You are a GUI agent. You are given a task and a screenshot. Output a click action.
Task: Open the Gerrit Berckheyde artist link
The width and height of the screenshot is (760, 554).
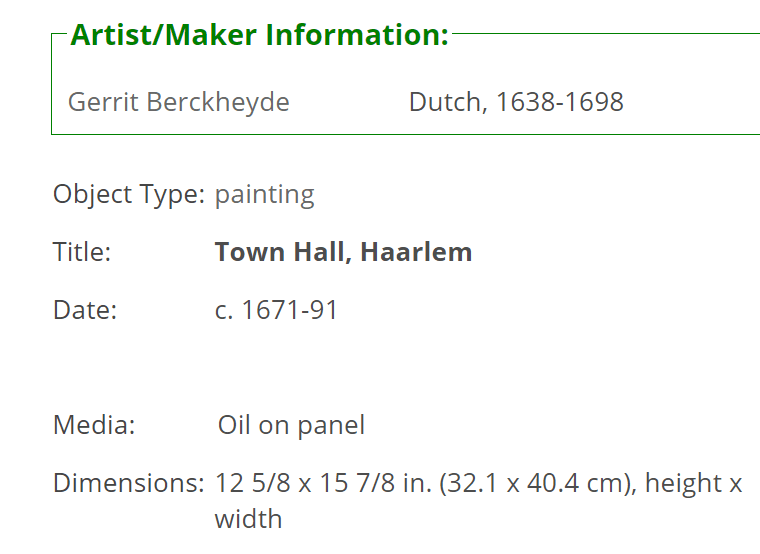[178, 102]
